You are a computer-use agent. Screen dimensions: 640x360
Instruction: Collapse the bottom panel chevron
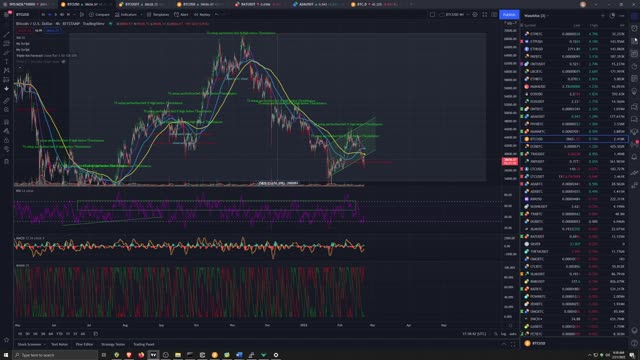504,344
